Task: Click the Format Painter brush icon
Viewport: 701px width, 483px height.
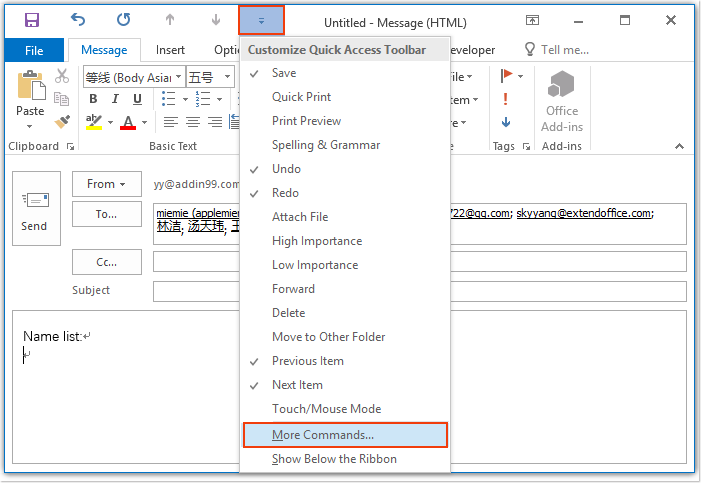Action: (62, 122)
